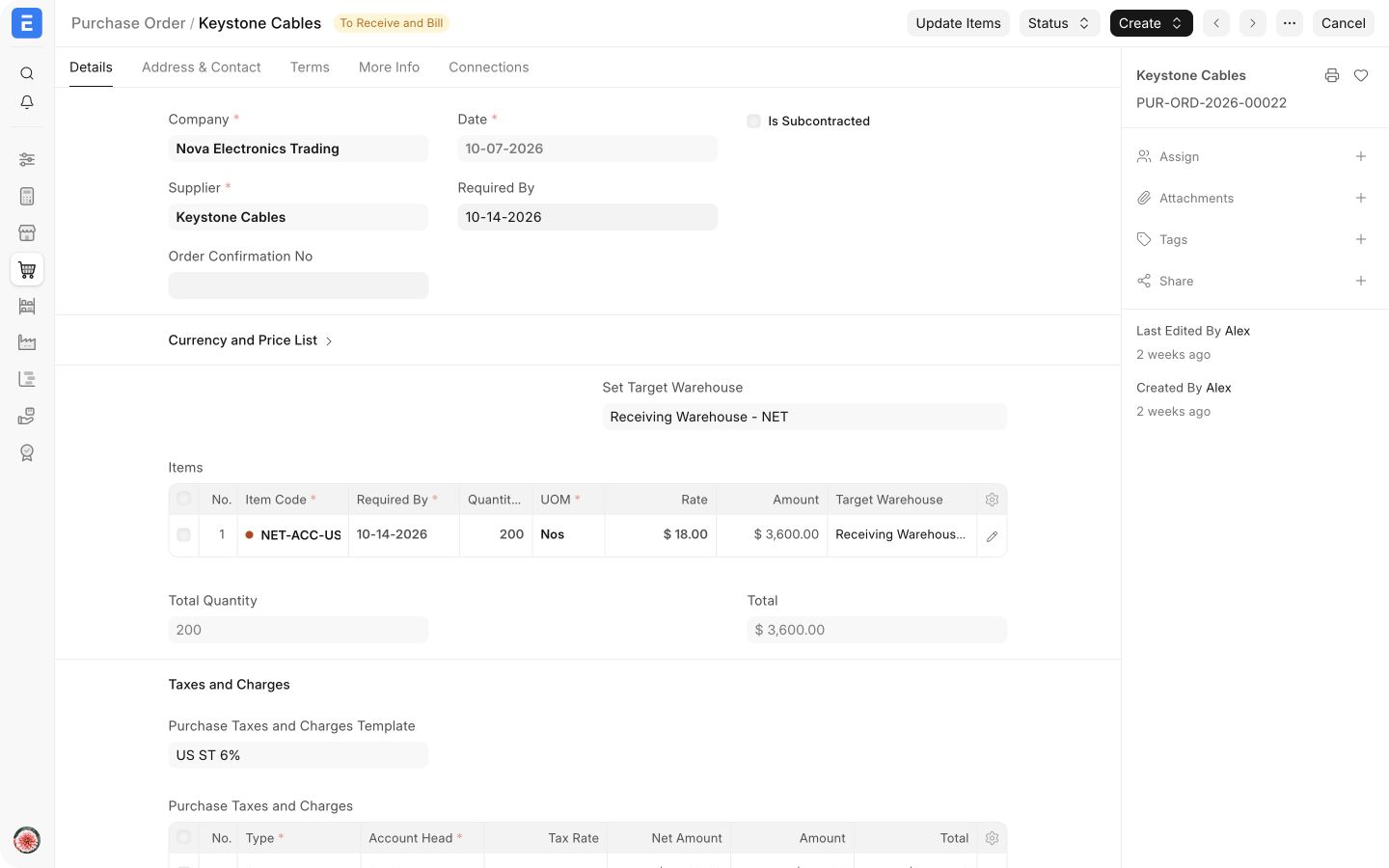Open taxes table settings gear
This screenshot has width=1389, height=868.
pyautogui.click(x=992, y=838)
